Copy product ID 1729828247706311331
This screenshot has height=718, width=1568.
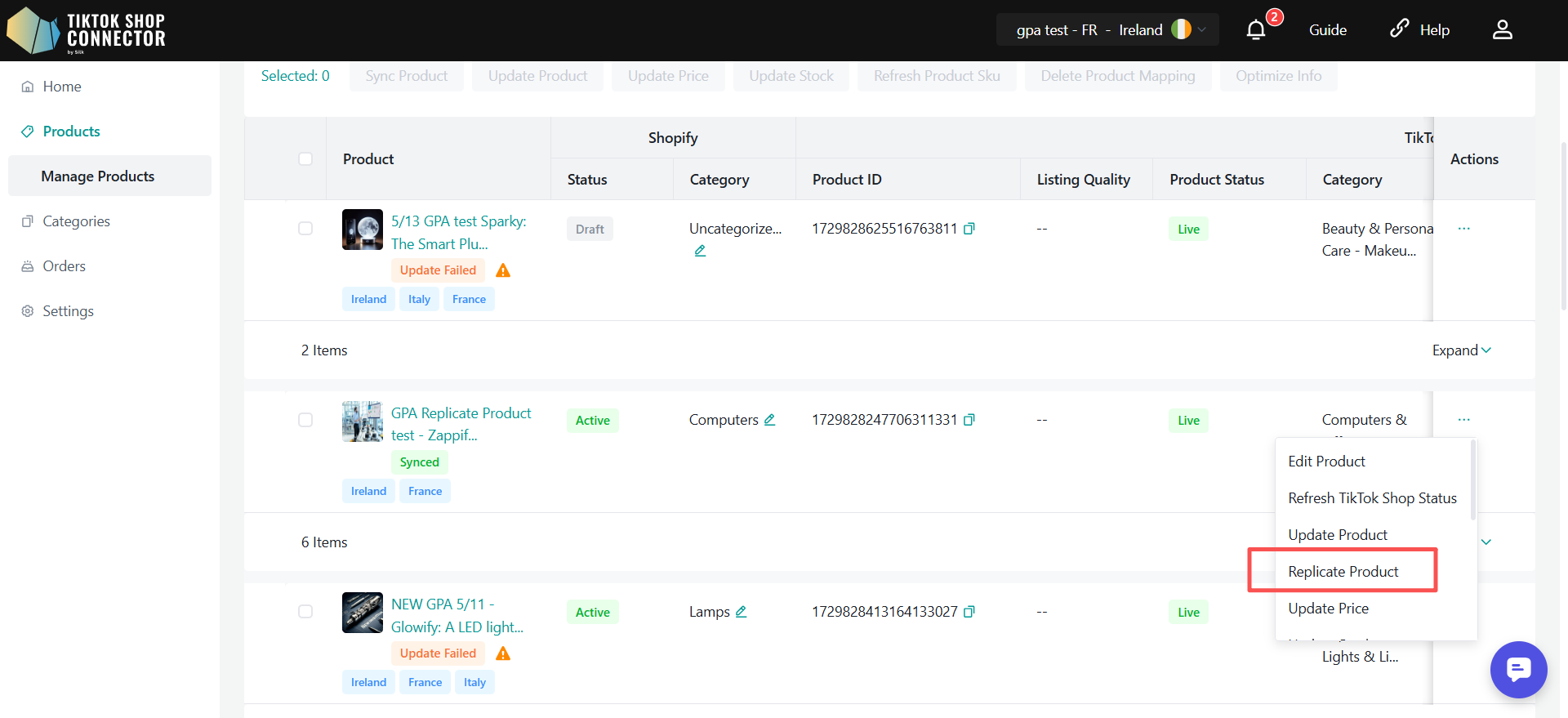[x=969, y=420]
